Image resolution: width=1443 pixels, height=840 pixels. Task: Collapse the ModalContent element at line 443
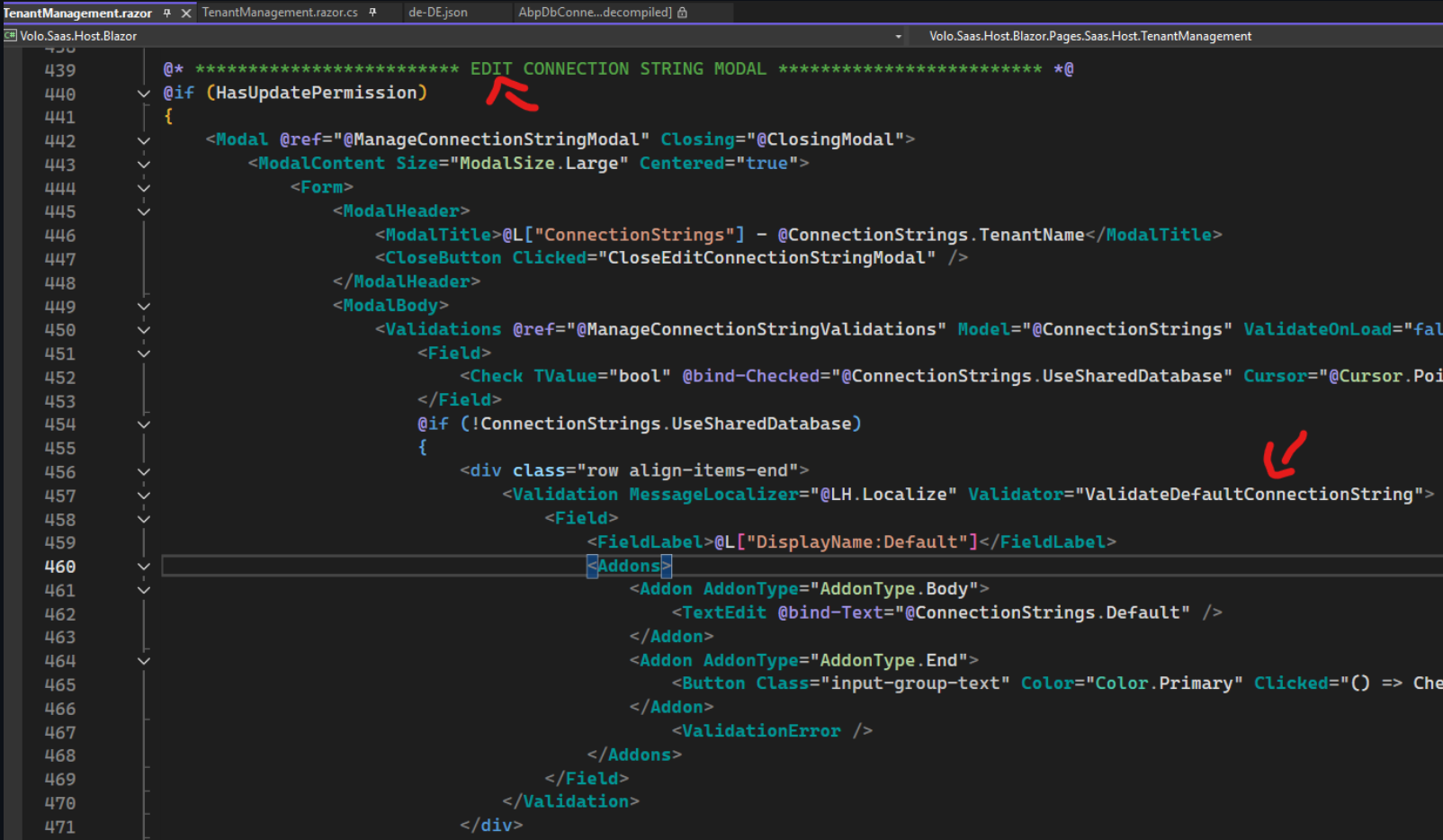[144, 165]
